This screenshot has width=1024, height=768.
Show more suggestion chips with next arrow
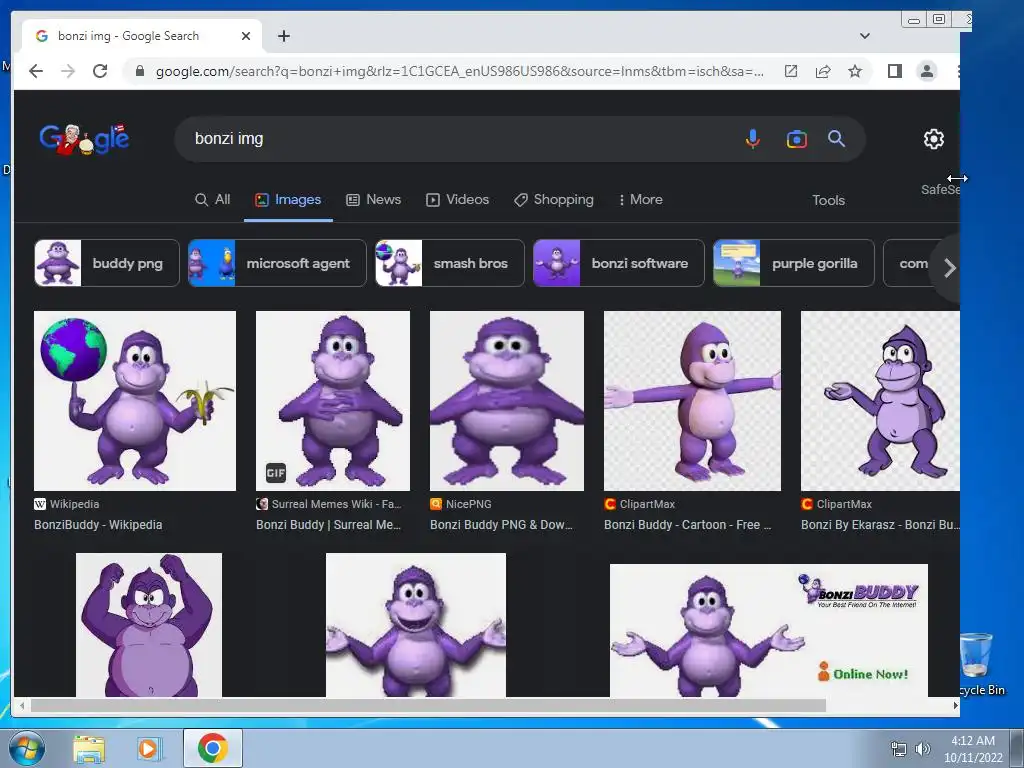coord(950,268)
